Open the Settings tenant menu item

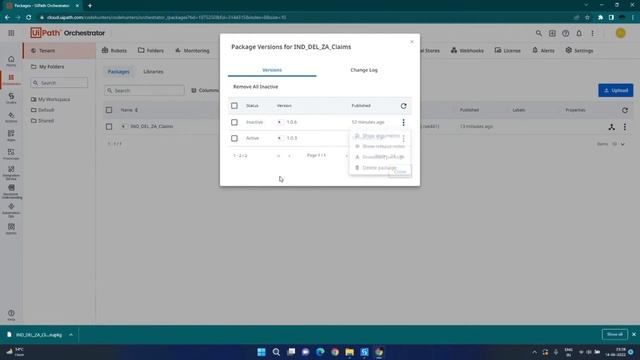point(579,51)
